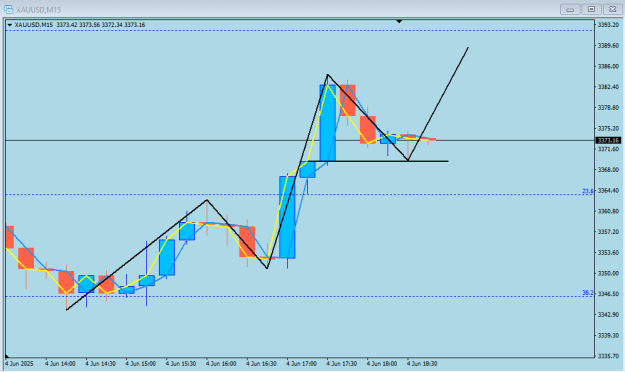Select the 23.6 Fibonacci level label
Image resolution: width=625 pixels, height=372 pixels.
[588, 191]
